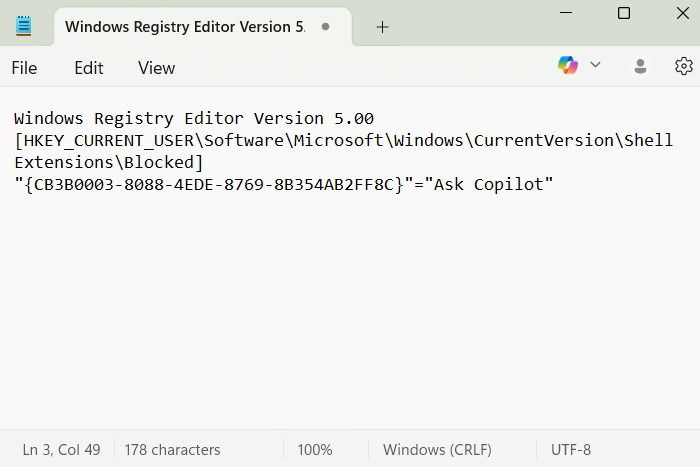
Task: Maximize the Notepad window
Action: [624, 13]
